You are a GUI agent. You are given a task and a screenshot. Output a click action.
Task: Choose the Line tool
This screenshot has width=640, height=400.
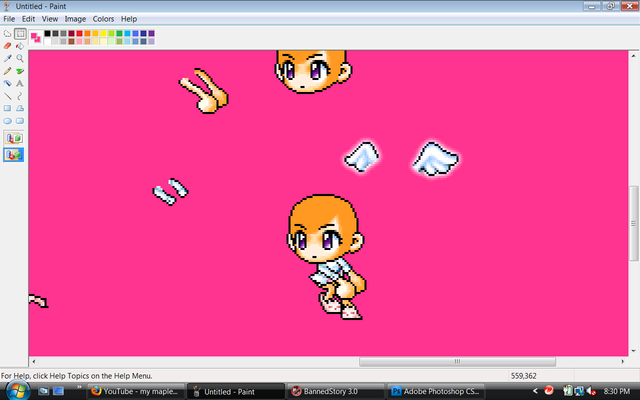point(7,96)
